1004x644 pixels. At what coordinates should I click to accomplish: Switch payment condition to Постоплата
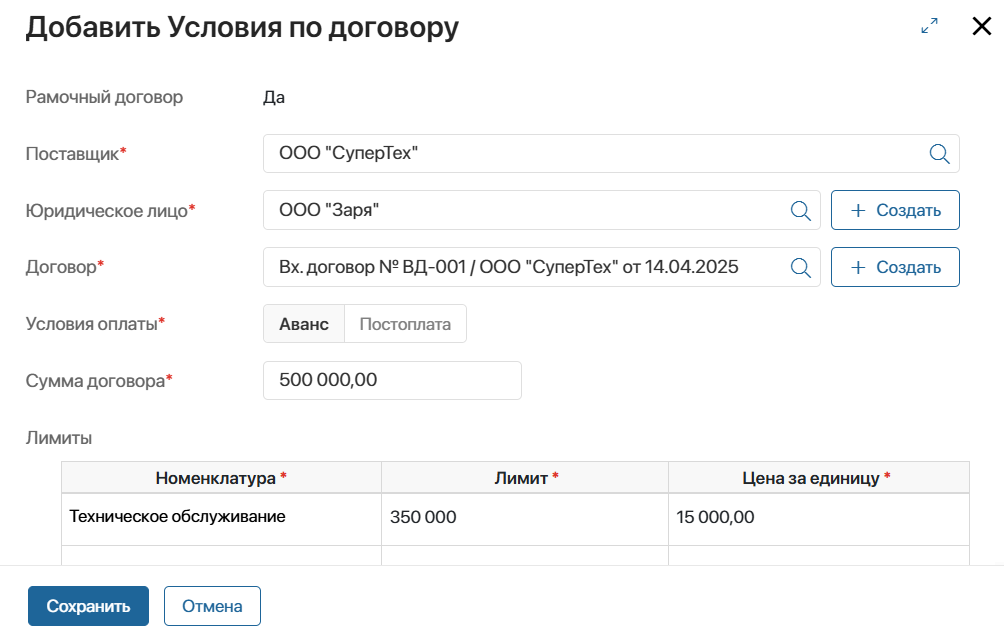tap(405, 324)
